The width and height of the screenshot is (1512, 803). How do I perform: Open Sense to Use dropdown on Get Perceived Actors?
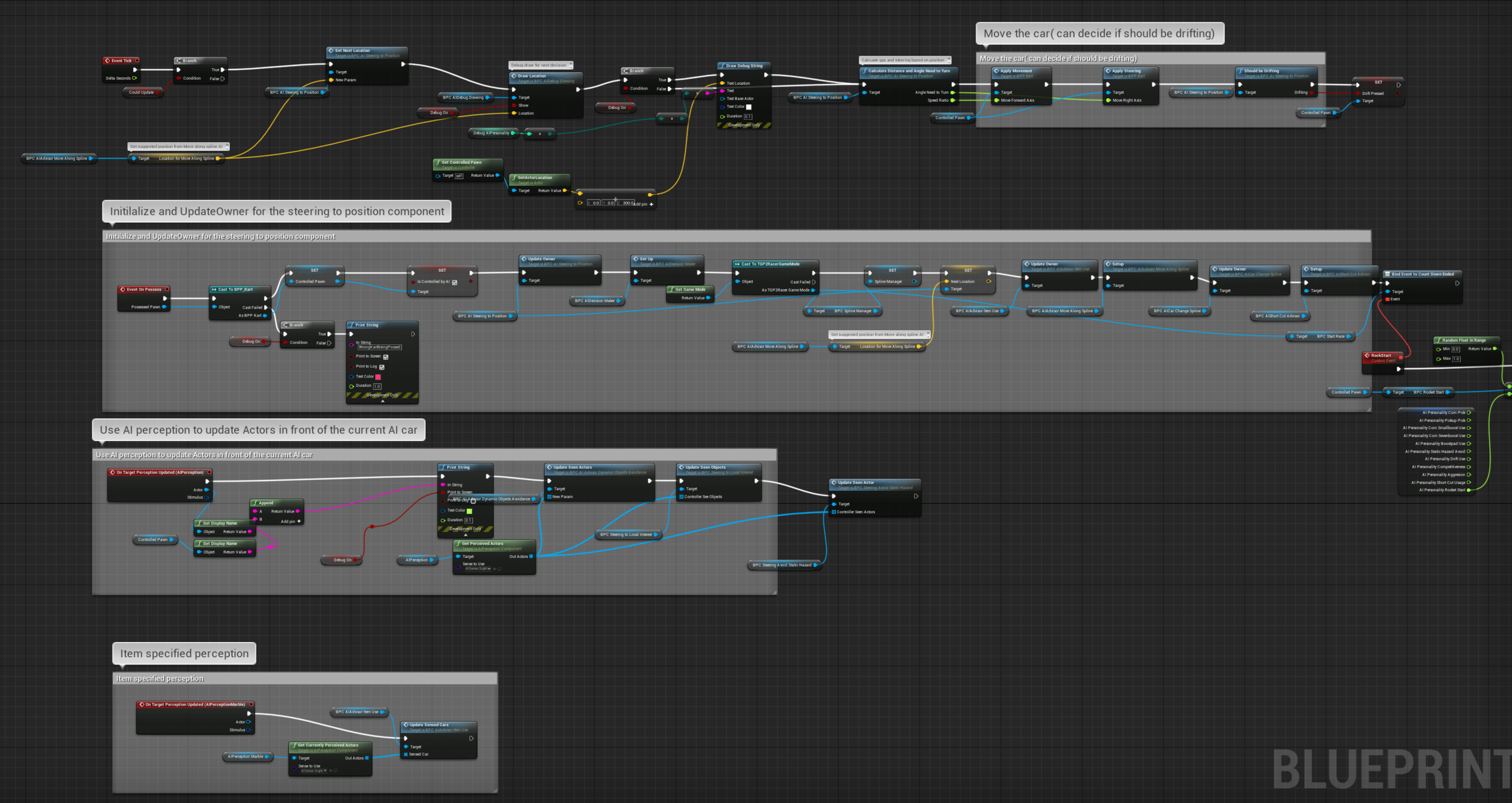click(478, 569)
